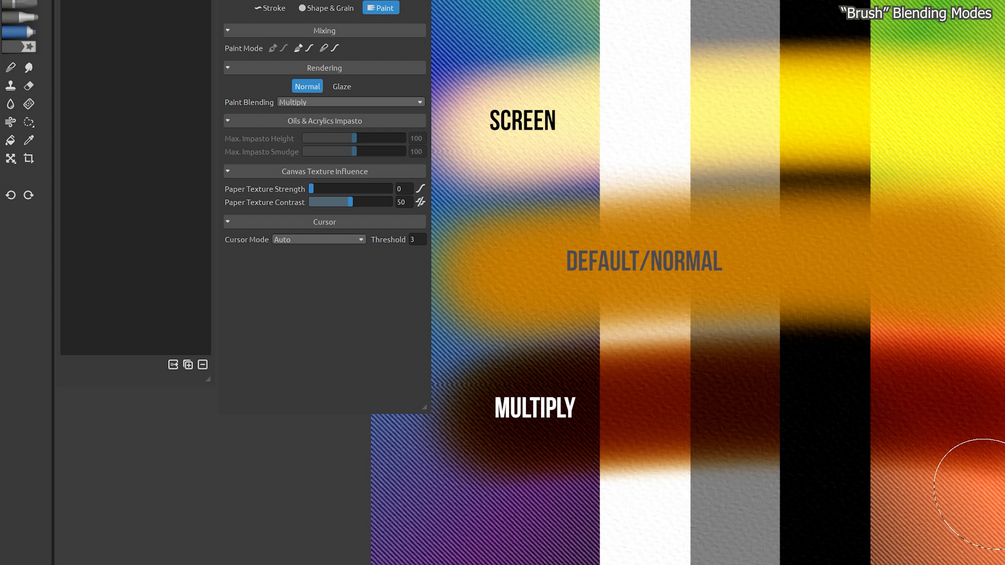Open the Cursor Mode dropdown showing Auto
The height and width of the screenshot is (565, 1005).
(x=319, y=239)
